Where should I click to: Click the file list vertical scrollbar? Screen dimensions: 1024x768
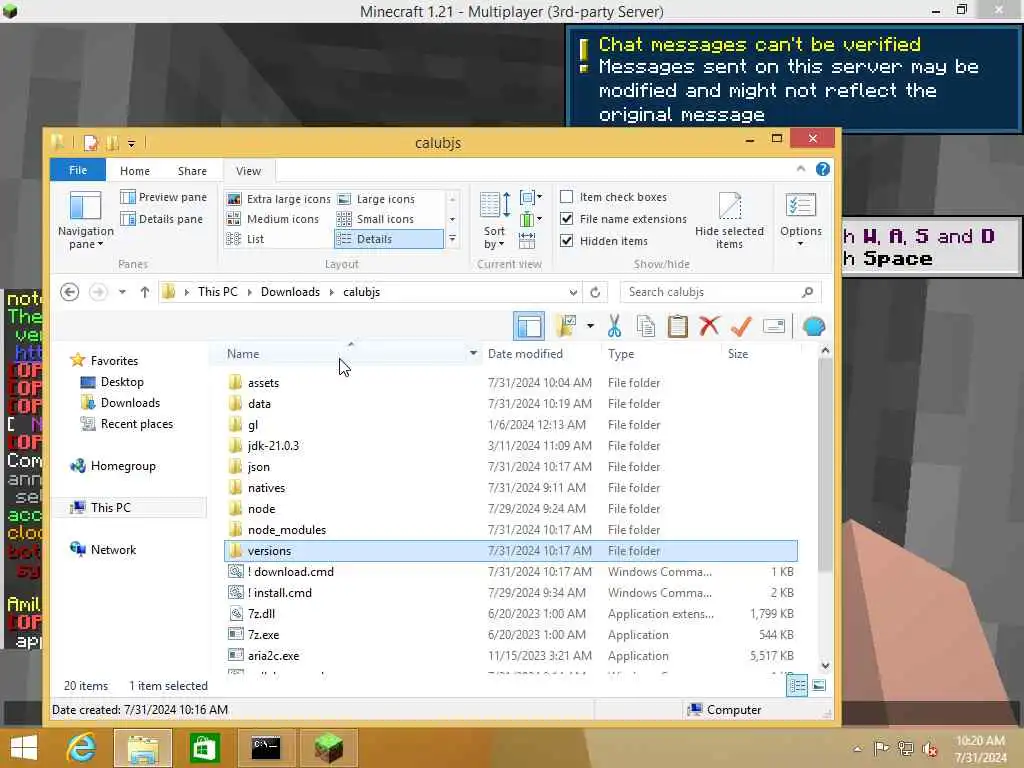tap(825, 465)
